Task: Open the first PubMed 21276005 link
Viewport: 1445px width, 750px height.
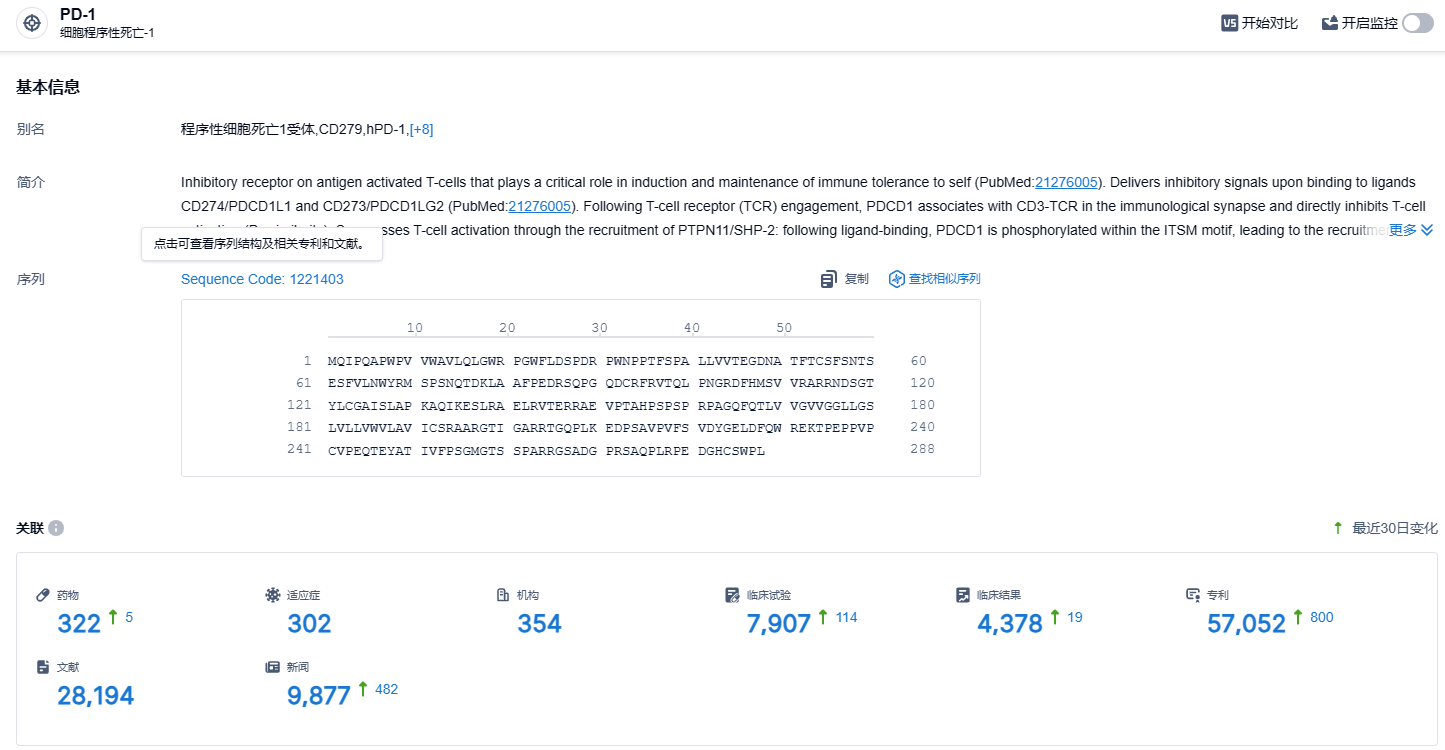Action: [x=1067, y=182]
